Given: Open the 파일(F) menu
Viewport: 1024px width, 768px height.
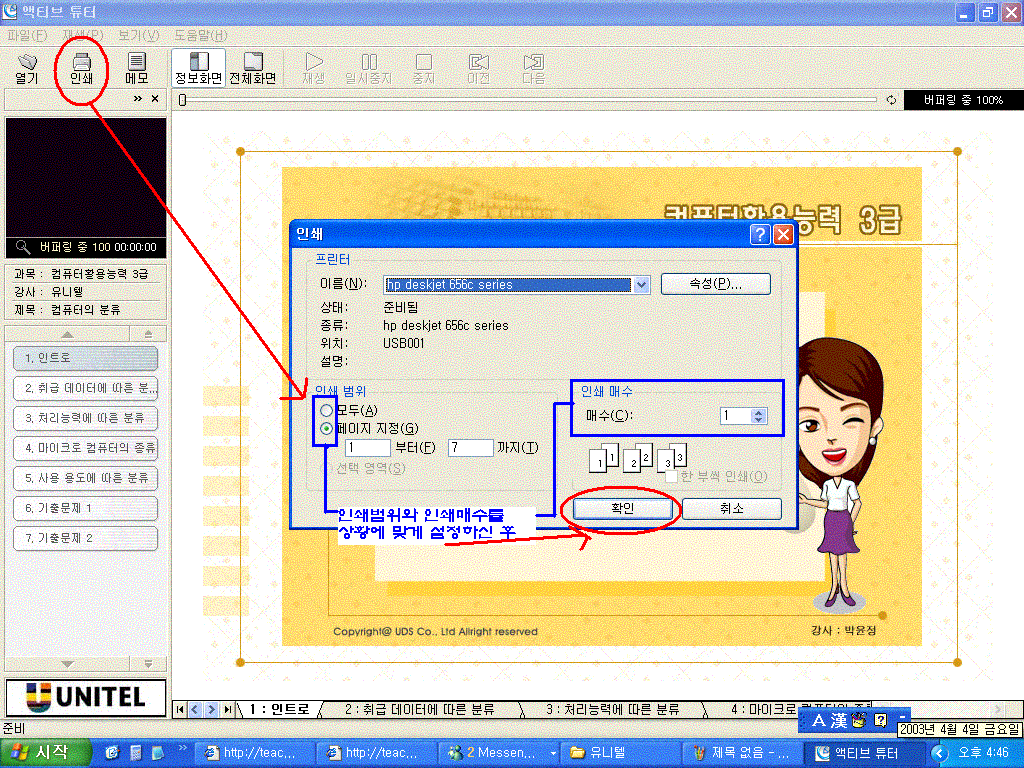Looking at the screenshot, I should pos(26,35).
